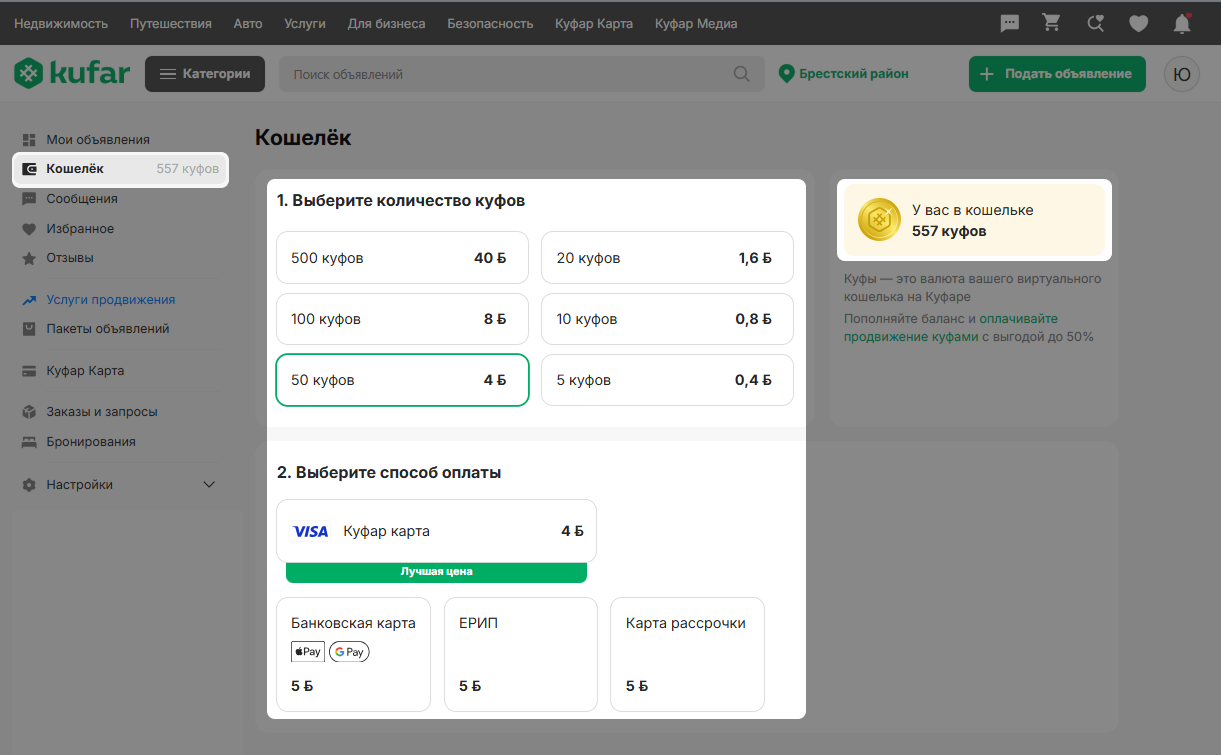Select the 50 куфов option
The image size is (1221, 755).
[x=402, y=380]
